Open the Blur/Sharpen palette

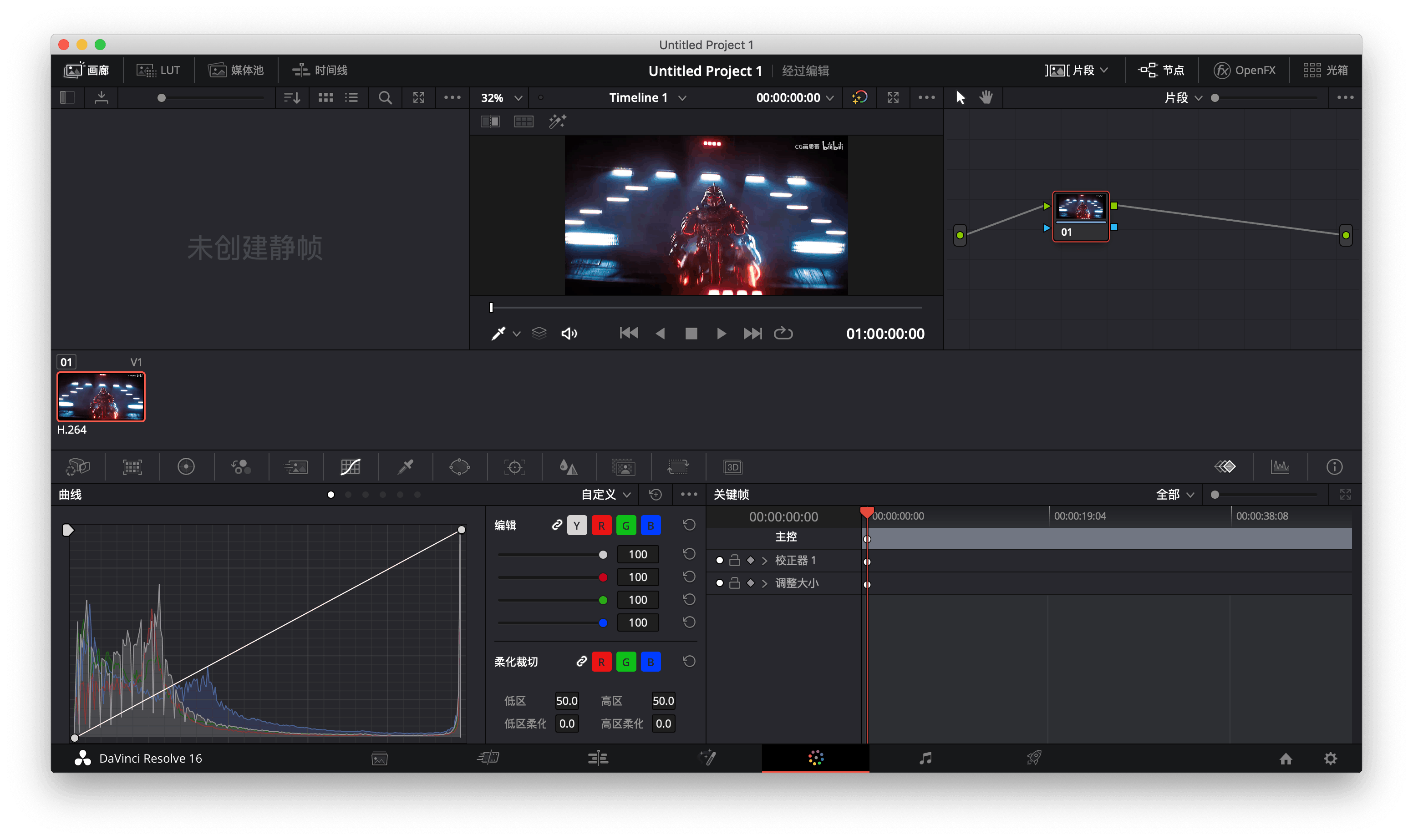point(569,467)
